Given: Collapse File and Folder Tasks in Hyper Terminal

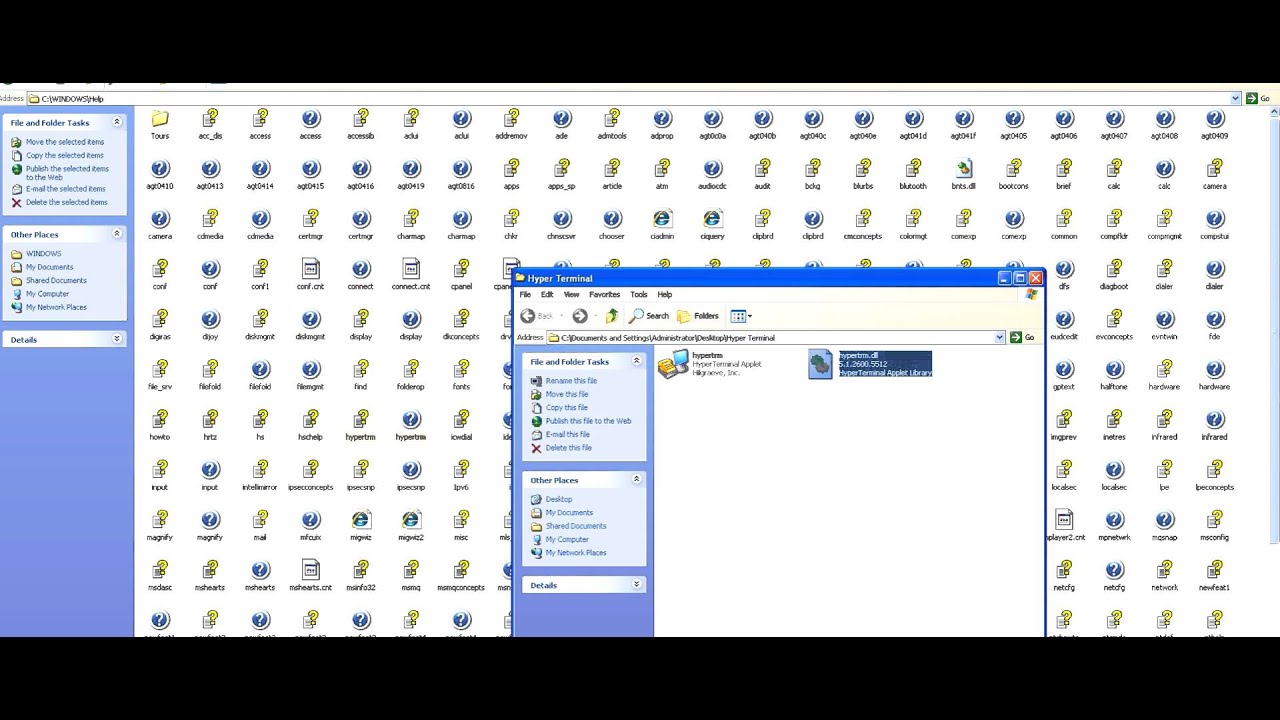Looking at the screenshot, I should (x=636, y=361).
